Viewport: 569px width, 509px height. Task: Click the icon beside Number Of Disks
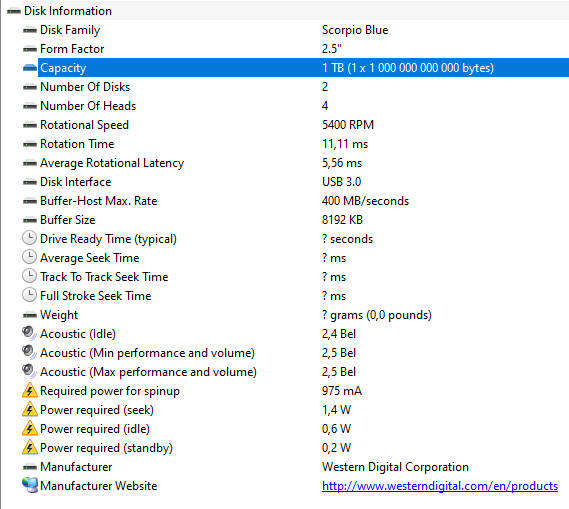pos(30,87)
